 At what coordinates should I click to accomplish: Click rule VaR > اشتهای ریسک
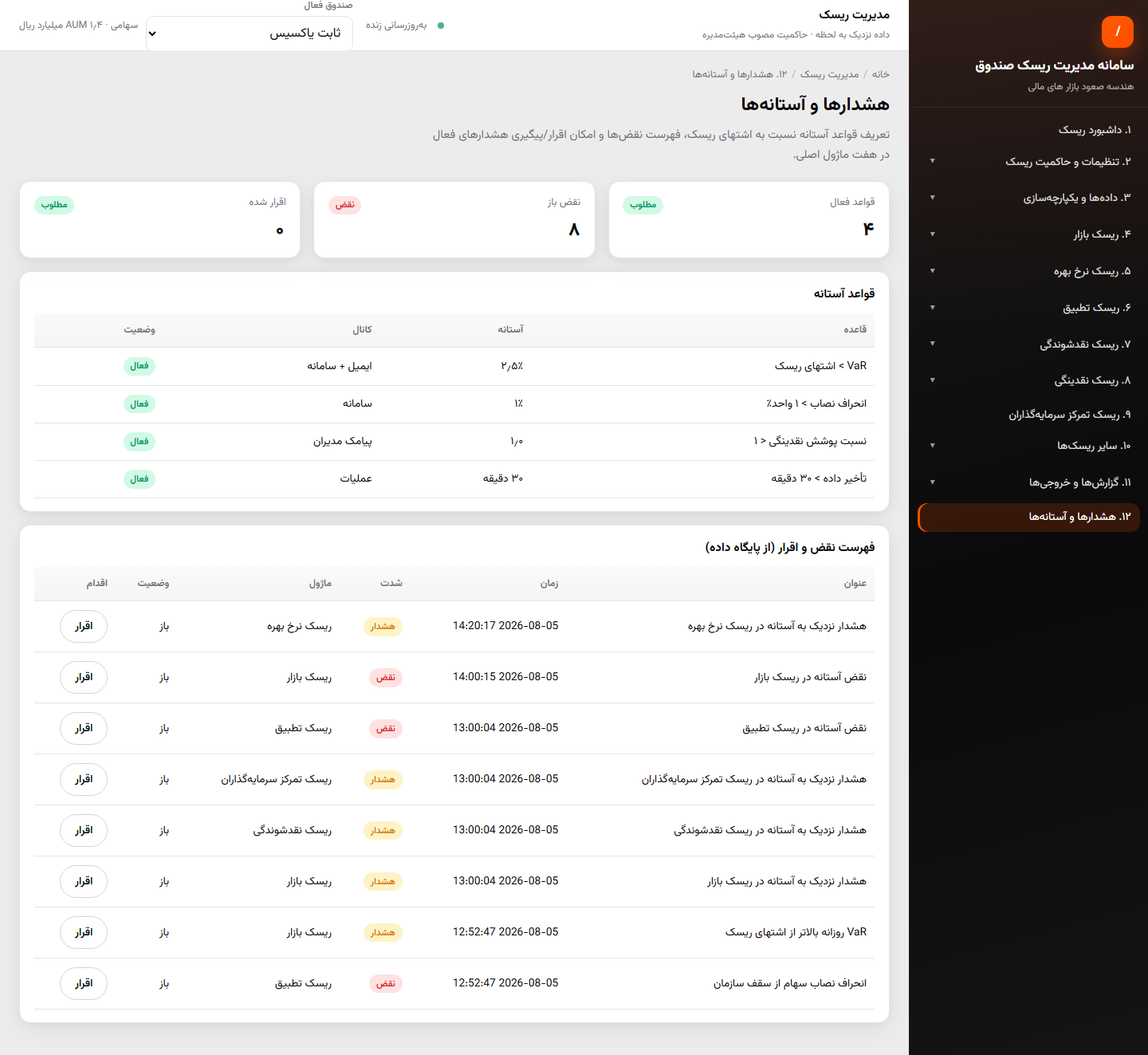(x=820, y=366)
